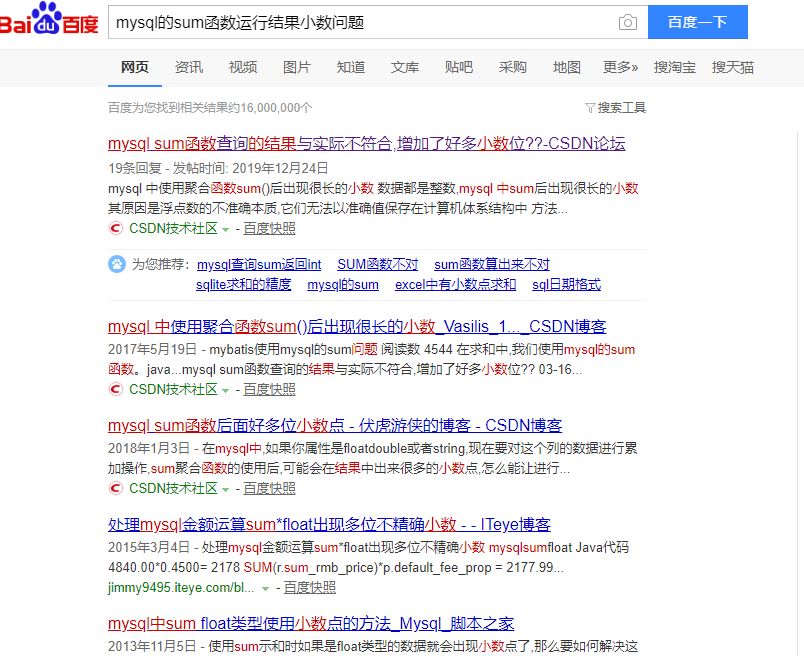Click suggestion excel中有小数点求和

(x=455, y=285)
